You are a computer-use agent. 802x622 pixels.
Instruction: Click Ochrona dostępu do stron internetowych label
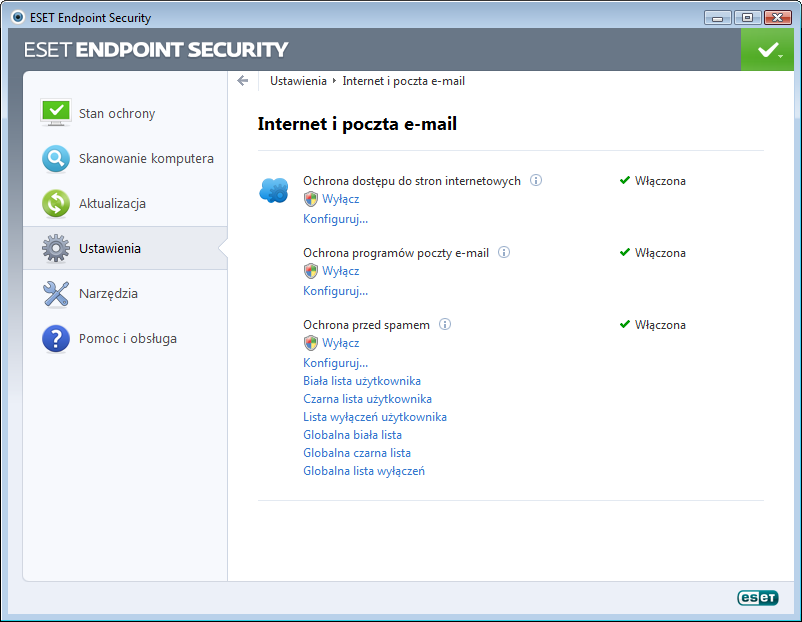[412, 181]
